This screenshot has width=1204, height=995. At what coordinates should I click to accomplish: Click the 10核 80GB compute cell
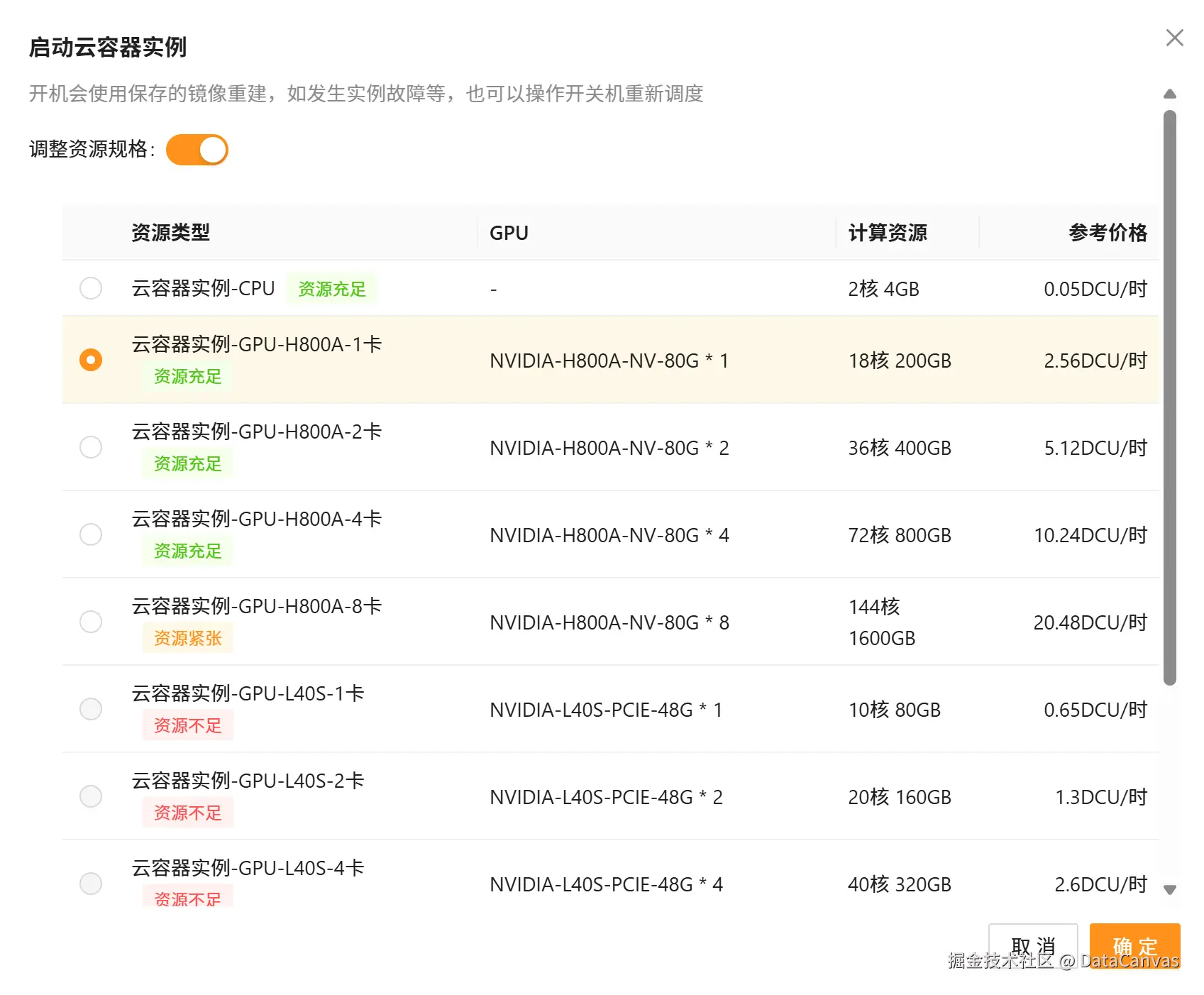895,710
